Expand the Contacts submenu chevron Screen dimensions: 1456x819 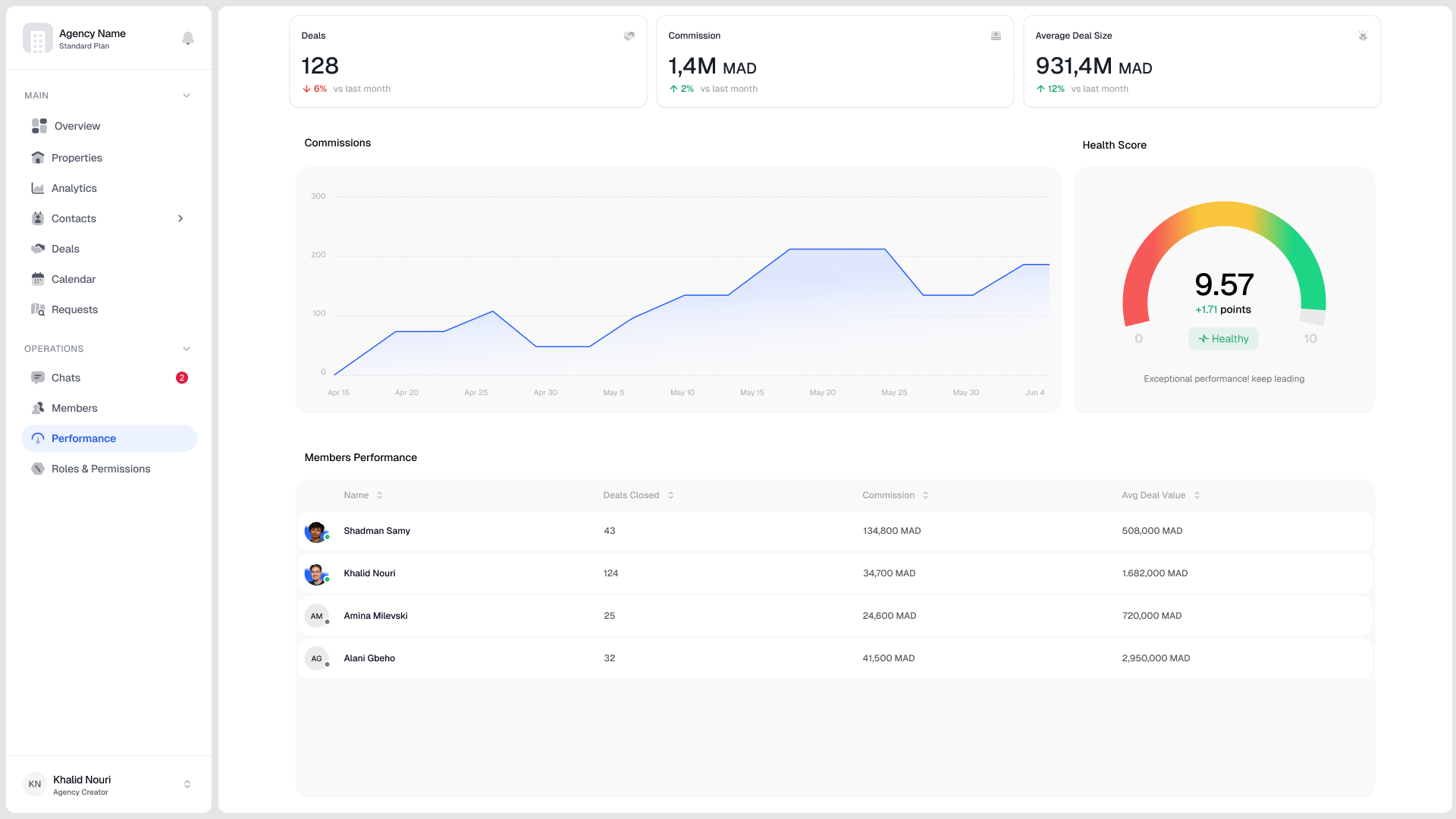180,218
